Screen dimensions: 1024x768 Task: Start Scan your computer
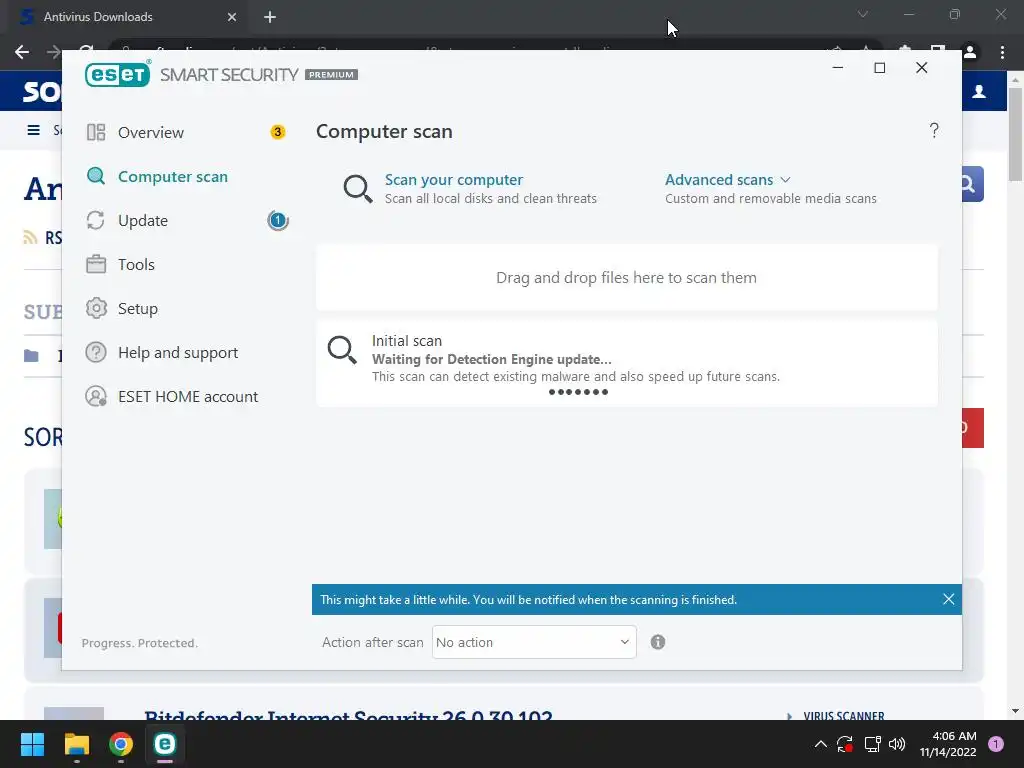(x=453, y=180)
